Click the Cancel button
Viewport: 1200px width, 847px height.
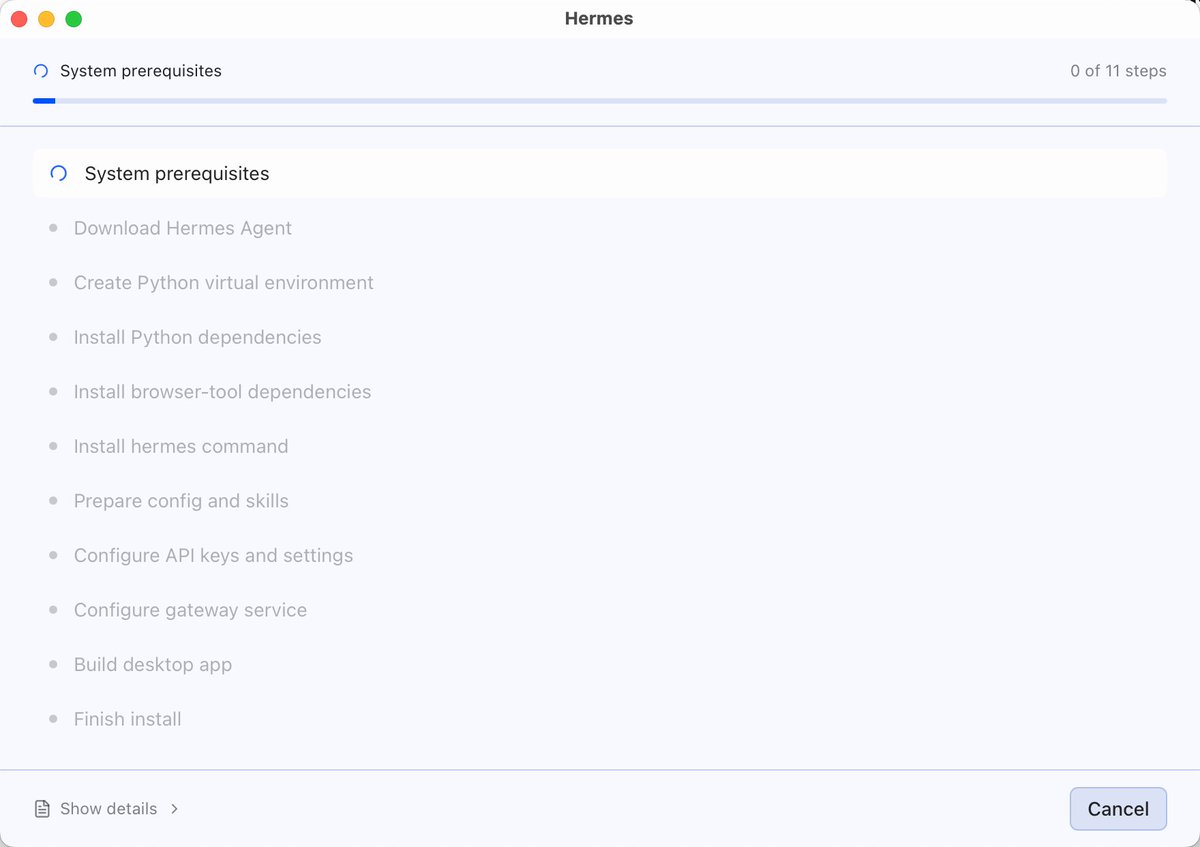click(x=1118, y=809)
